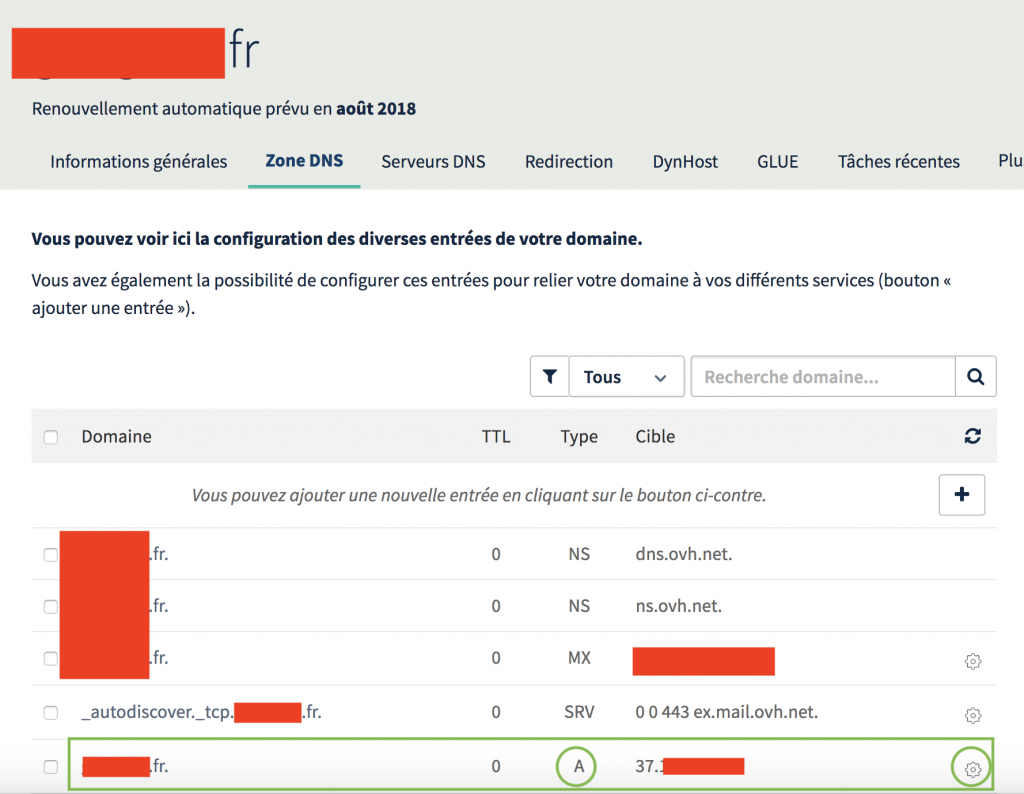Image resolution: width=1024 pixels, height=794 pixels.
Task: Switch to the Serveurs DNS tab
Action: click(x=433, y=161)
